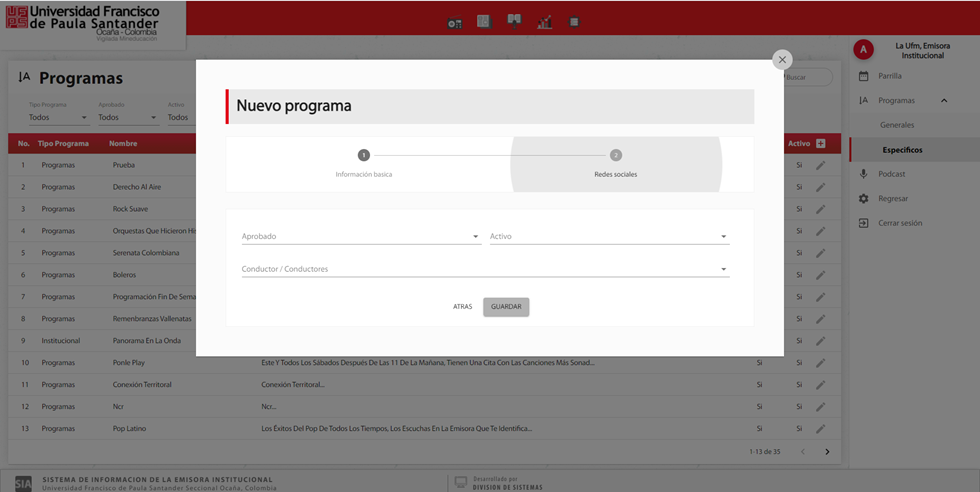Open the Parrilla menu item
Screen dimensions: 980x492
pyautogui.click(x=889, y=76)
